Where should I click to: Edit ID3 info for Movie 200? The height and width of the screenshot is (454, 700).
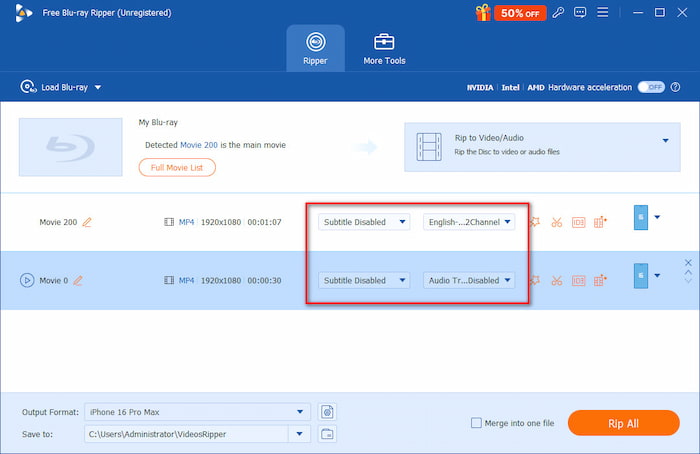579,222
